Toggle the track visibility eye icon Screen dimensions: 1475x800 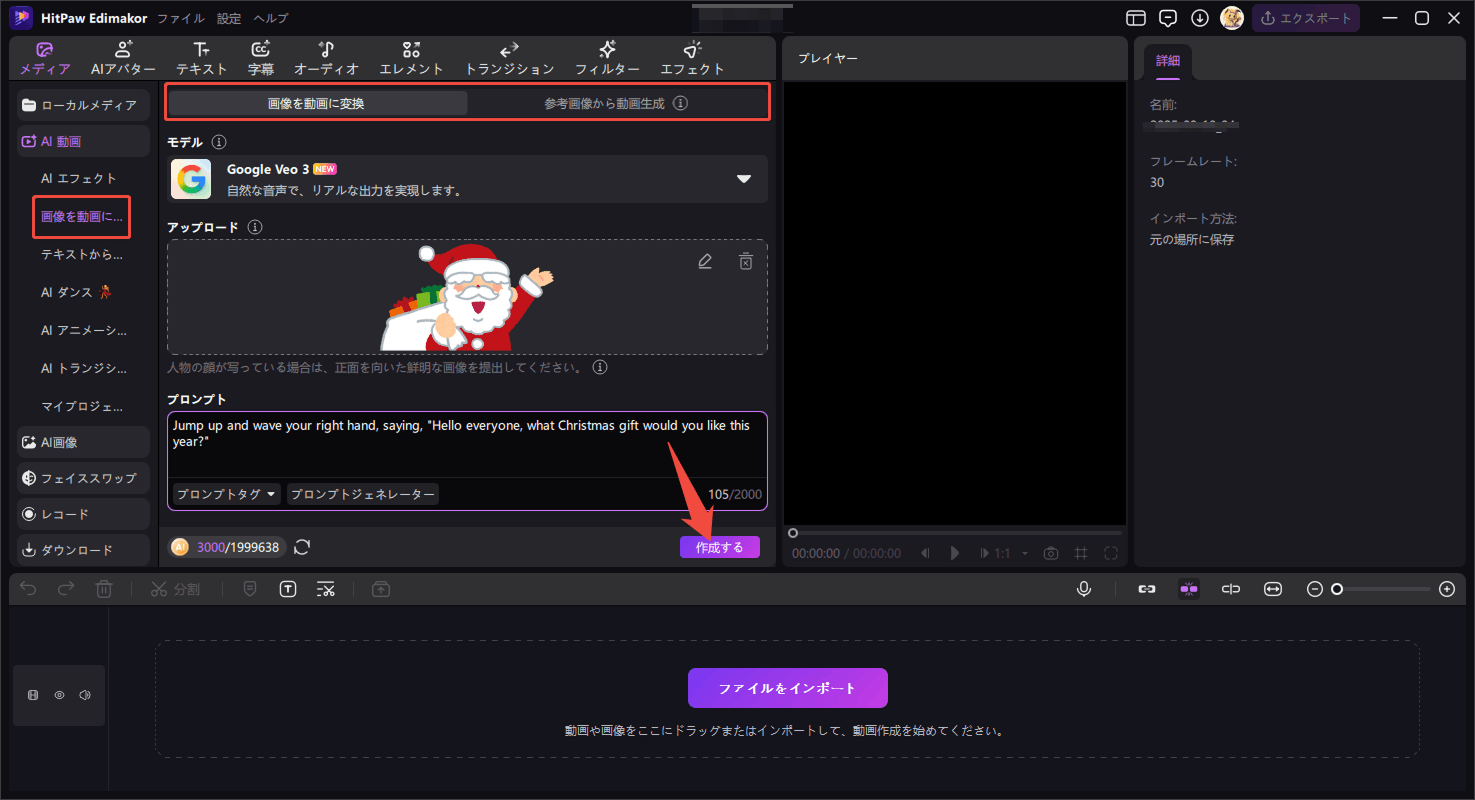[x=59, y=695]
